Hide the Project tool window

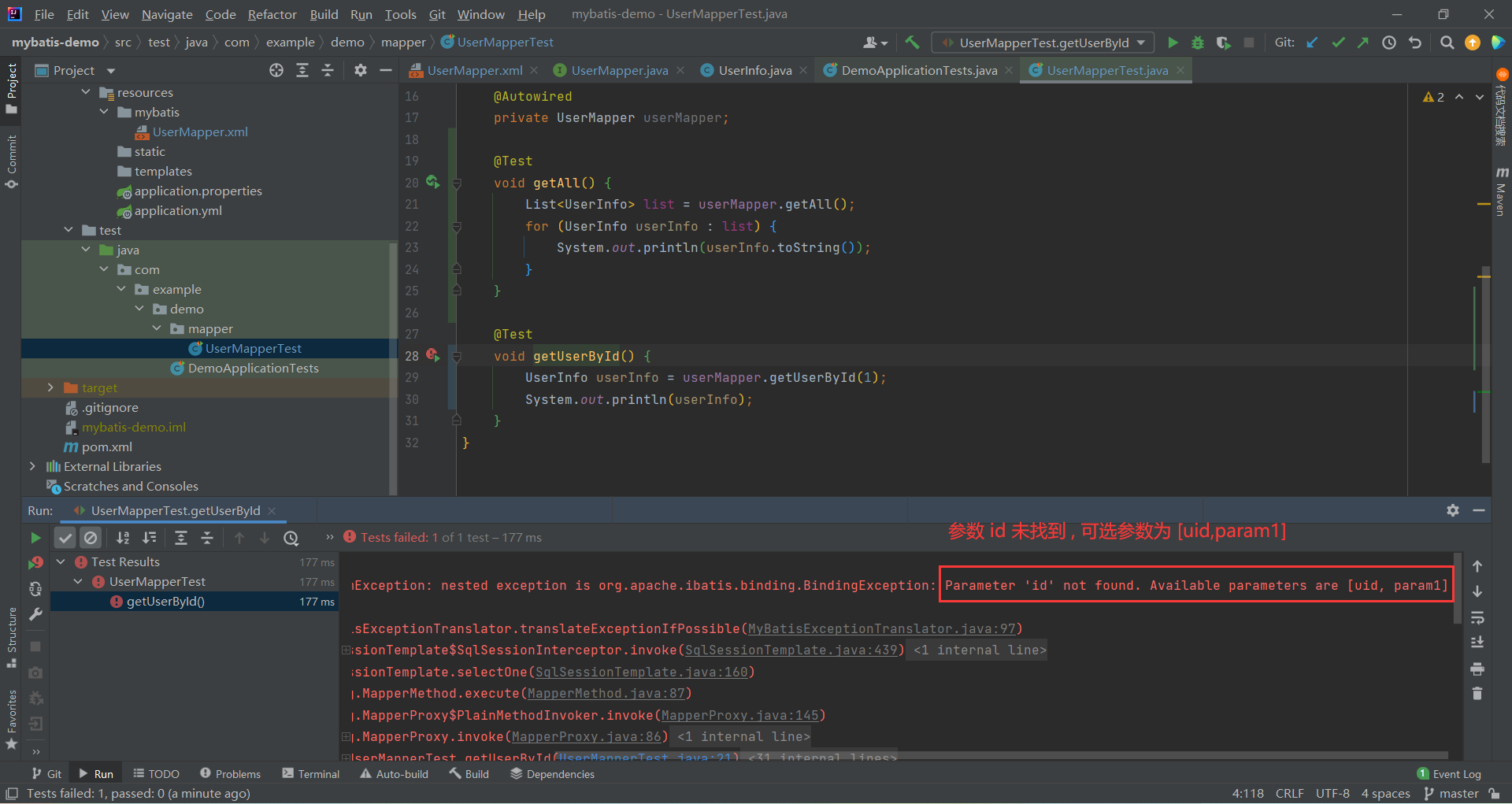[386, 71]
